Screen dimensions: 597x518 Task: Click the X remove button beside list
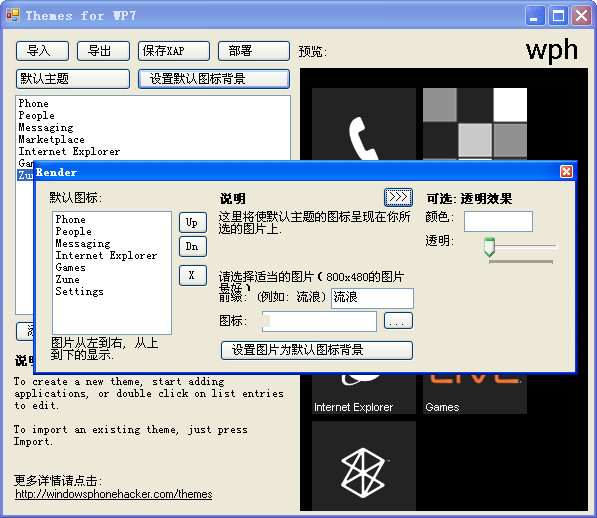[x=193, y=275]
